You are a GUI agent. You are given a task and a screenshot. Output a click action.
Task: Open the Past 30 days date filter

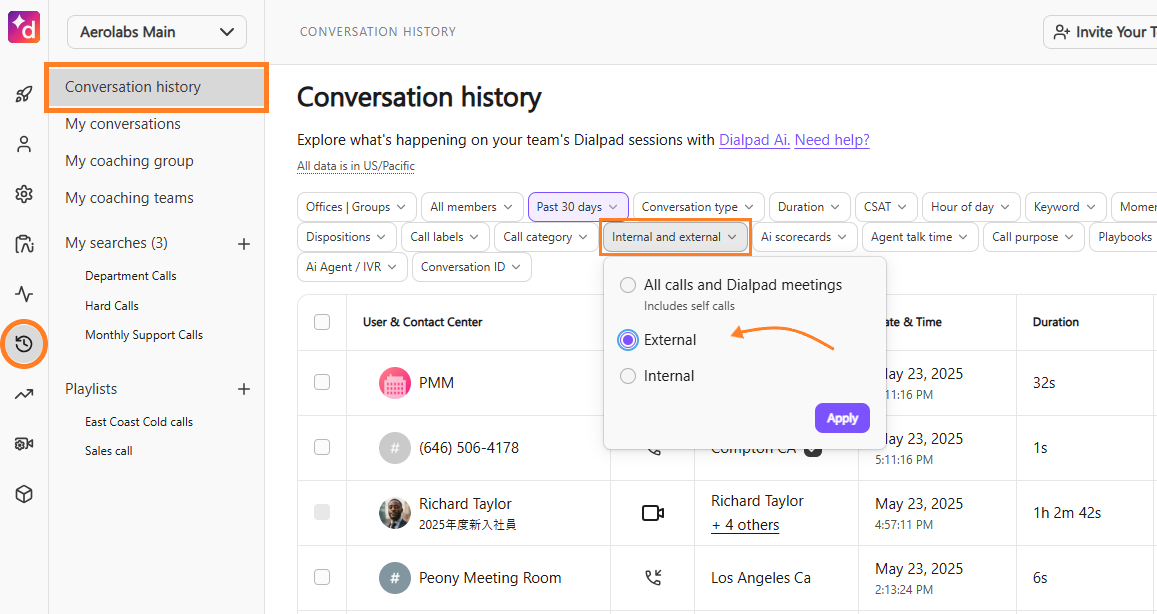point(578,207)
